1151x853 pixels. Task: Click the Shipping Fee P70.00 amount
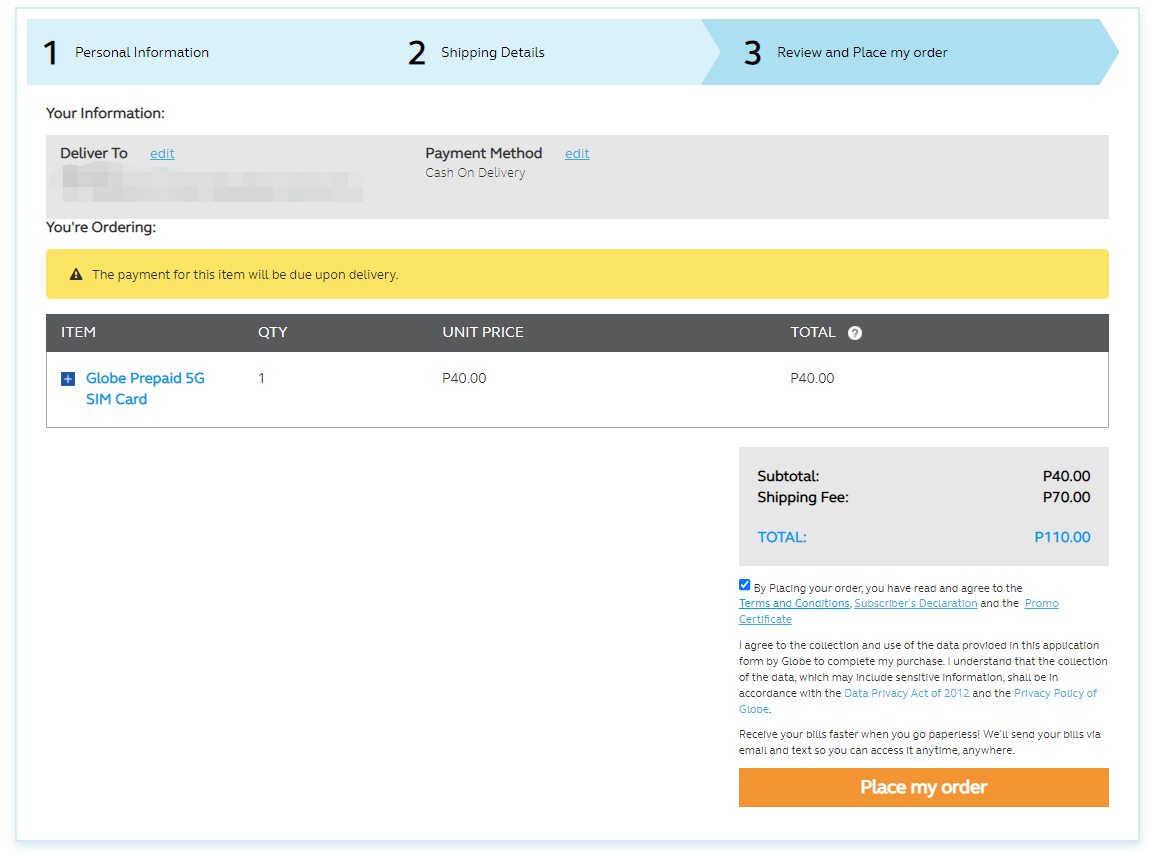[1066, 497]
